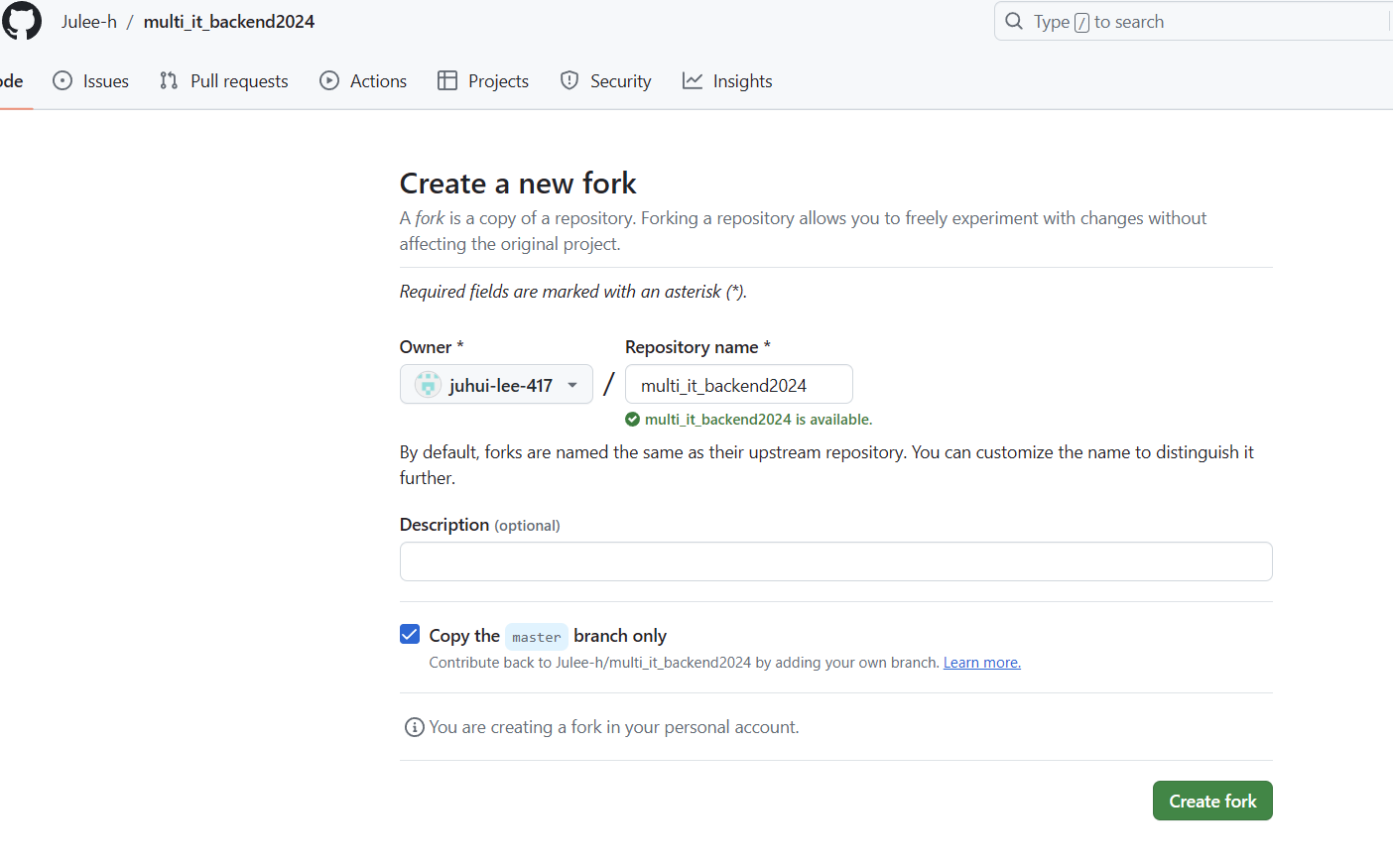Switch to the Issues tab
The height and width of the screenshot is (868, 1393).
click(91, 81)
